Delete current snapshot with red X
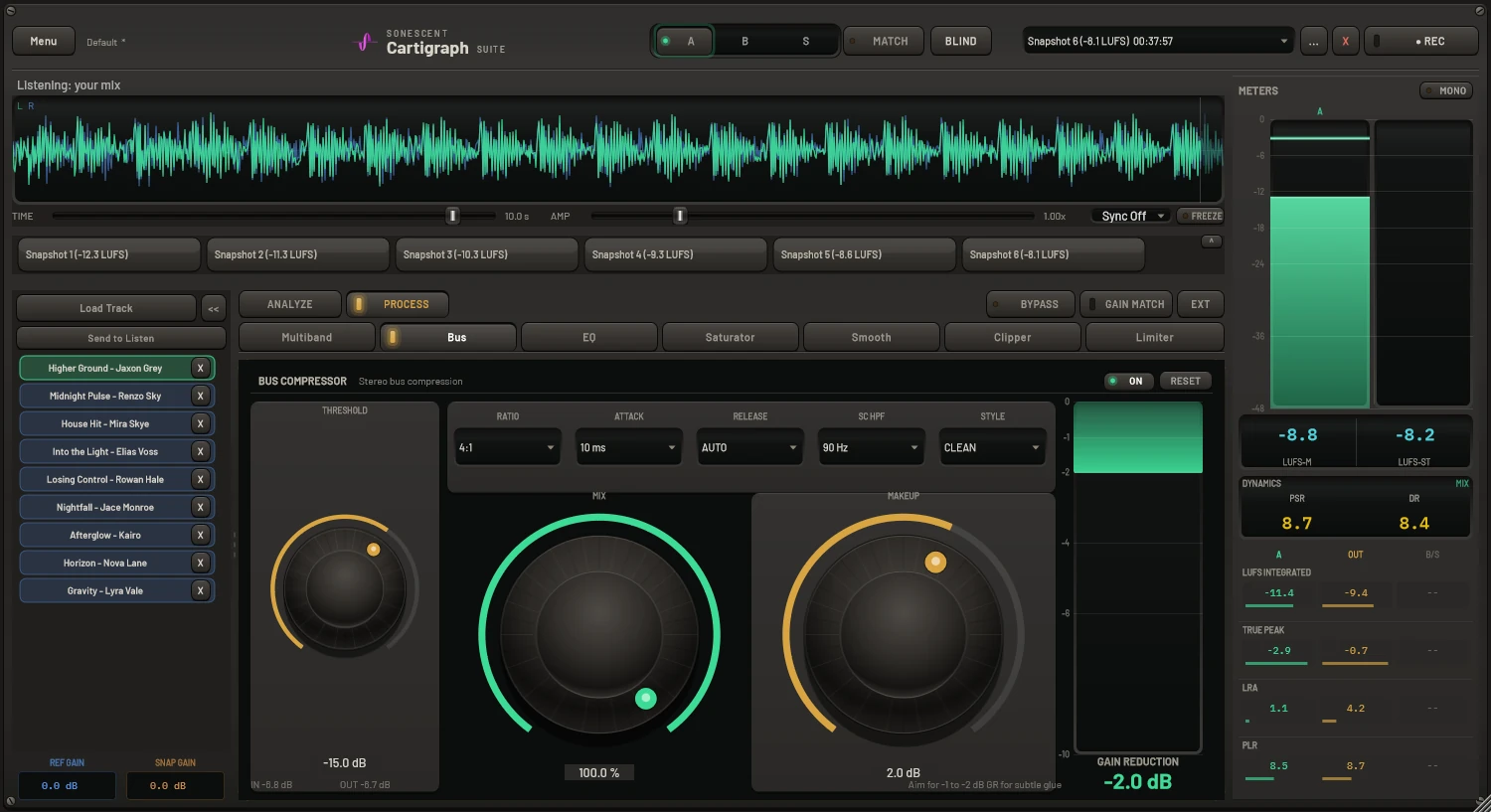This screenshot has width=1491, height=812. [x=1345, y=41]
